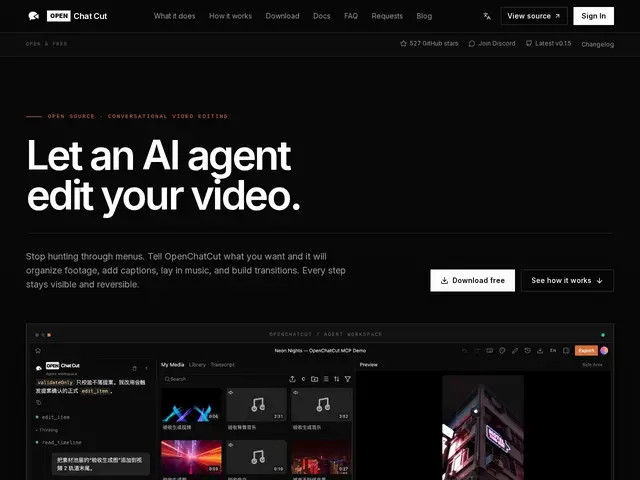Click the edit_item step in chat
Viewport: 640px width, 480px height.
pos(53,417)
